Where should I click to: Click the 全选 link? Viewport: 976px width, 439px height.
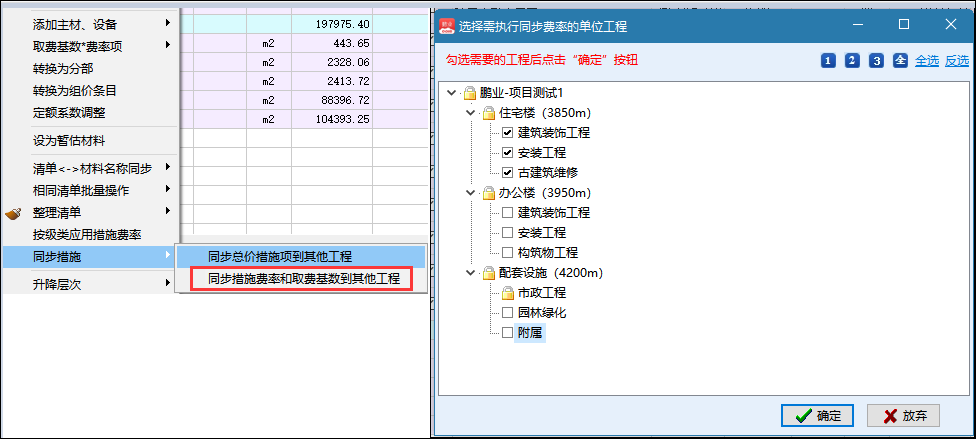pyautogui.click(x=926, y=61)
